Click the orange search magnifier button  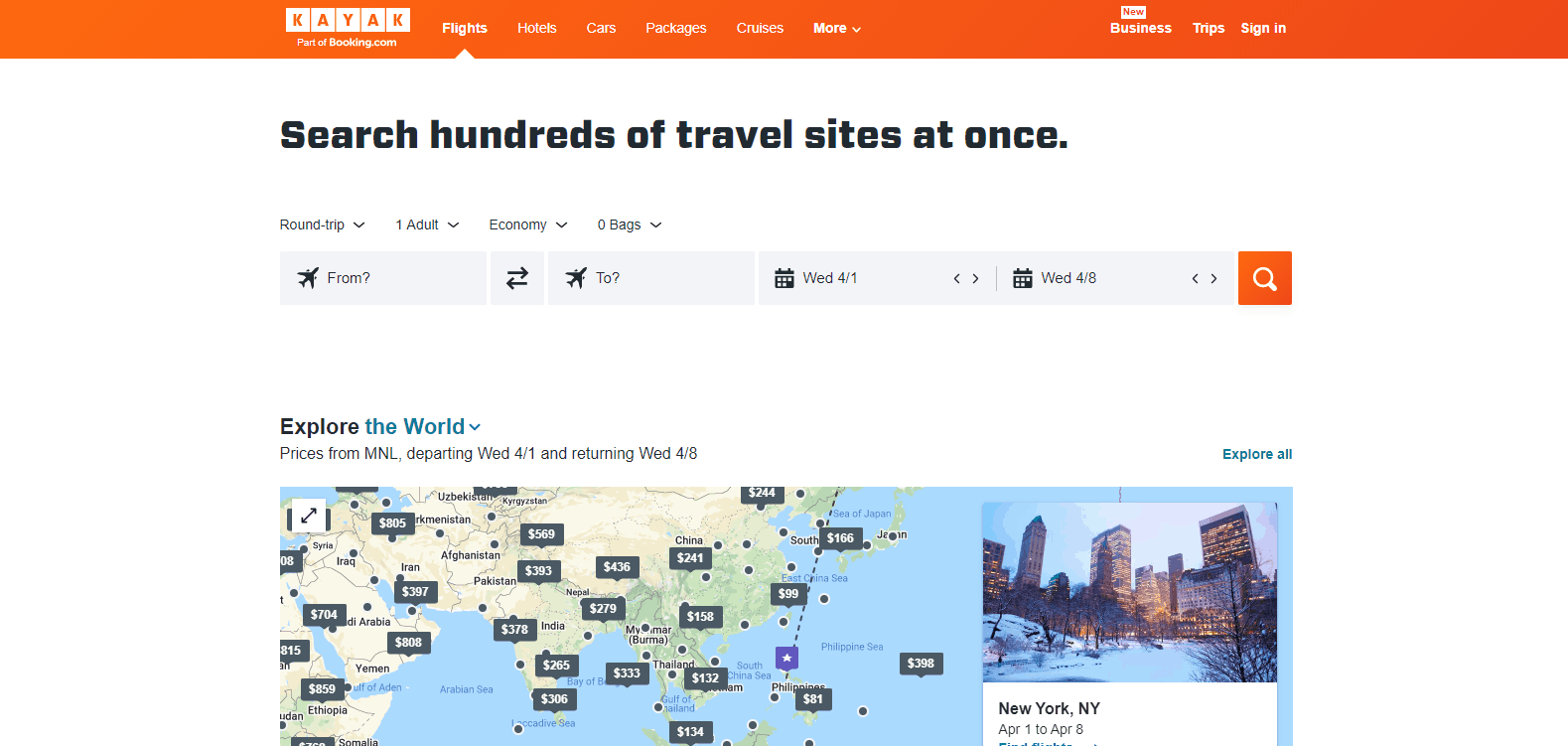(1264, 278)
